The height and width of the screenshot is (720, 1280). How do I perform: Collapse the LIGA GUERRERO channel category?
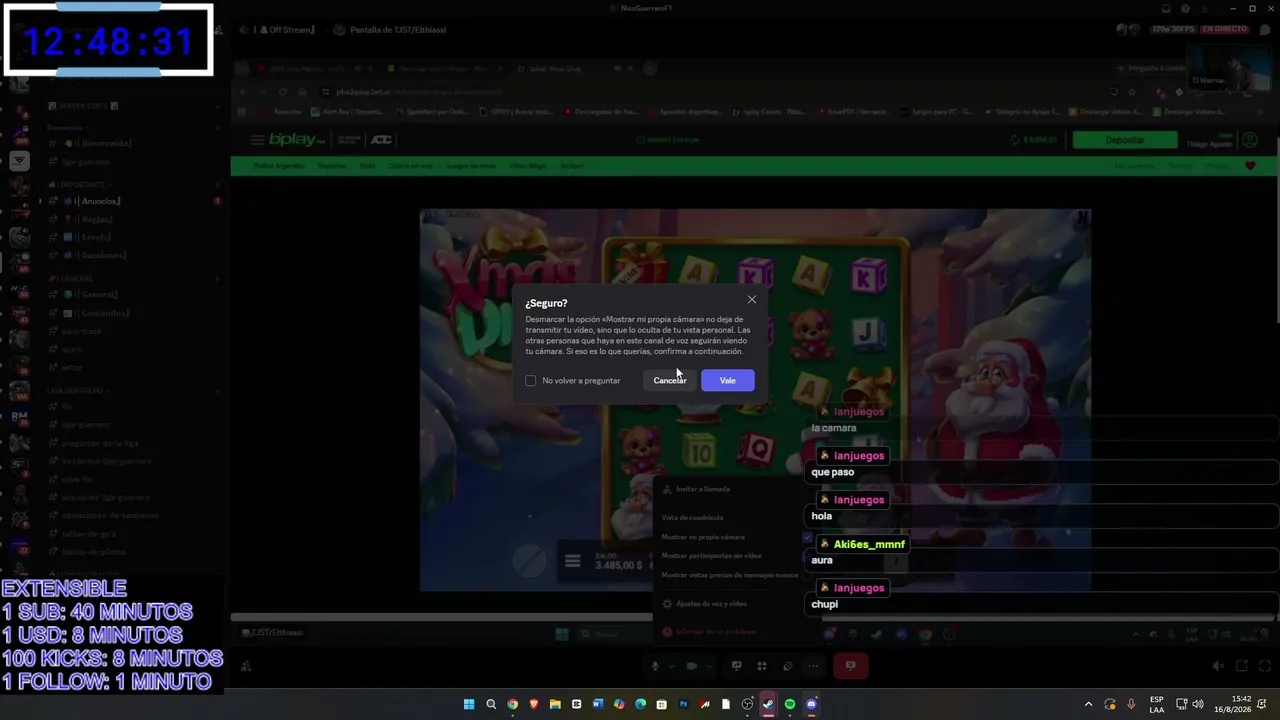click(78, 390)
